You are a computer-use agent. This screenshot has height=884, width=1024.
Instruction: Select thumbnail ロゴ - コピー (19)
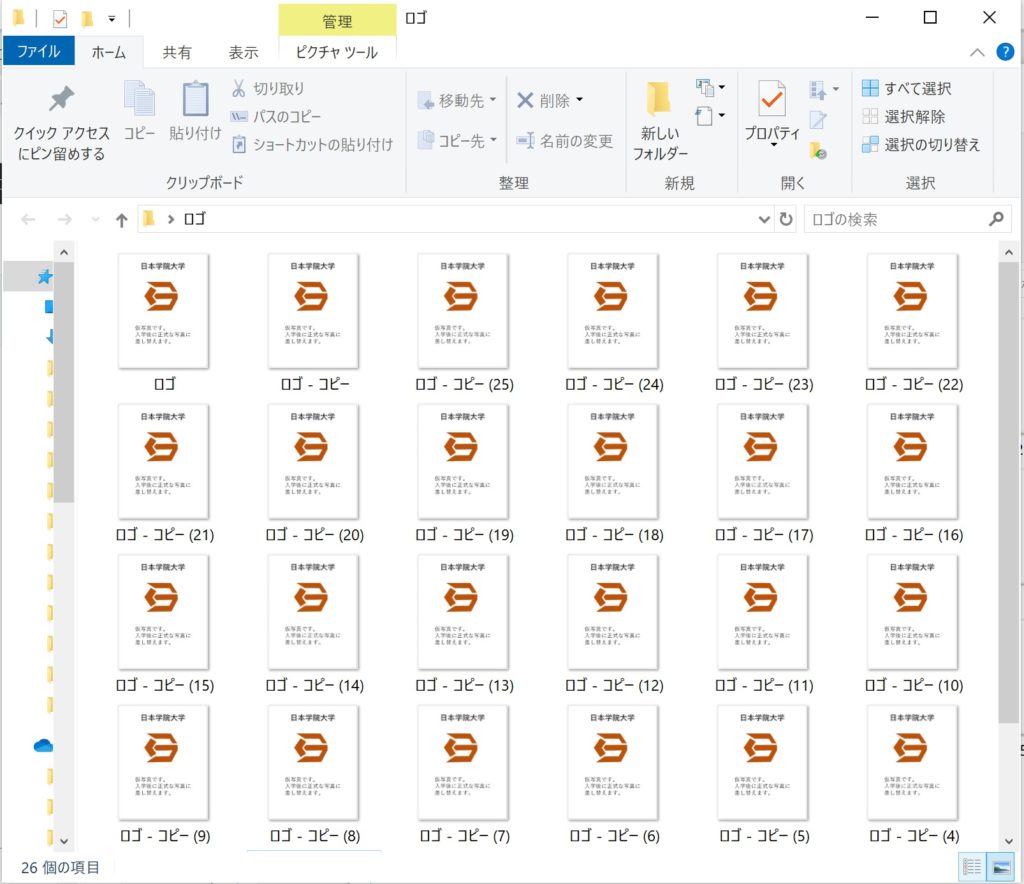click(x=463, y=461)
